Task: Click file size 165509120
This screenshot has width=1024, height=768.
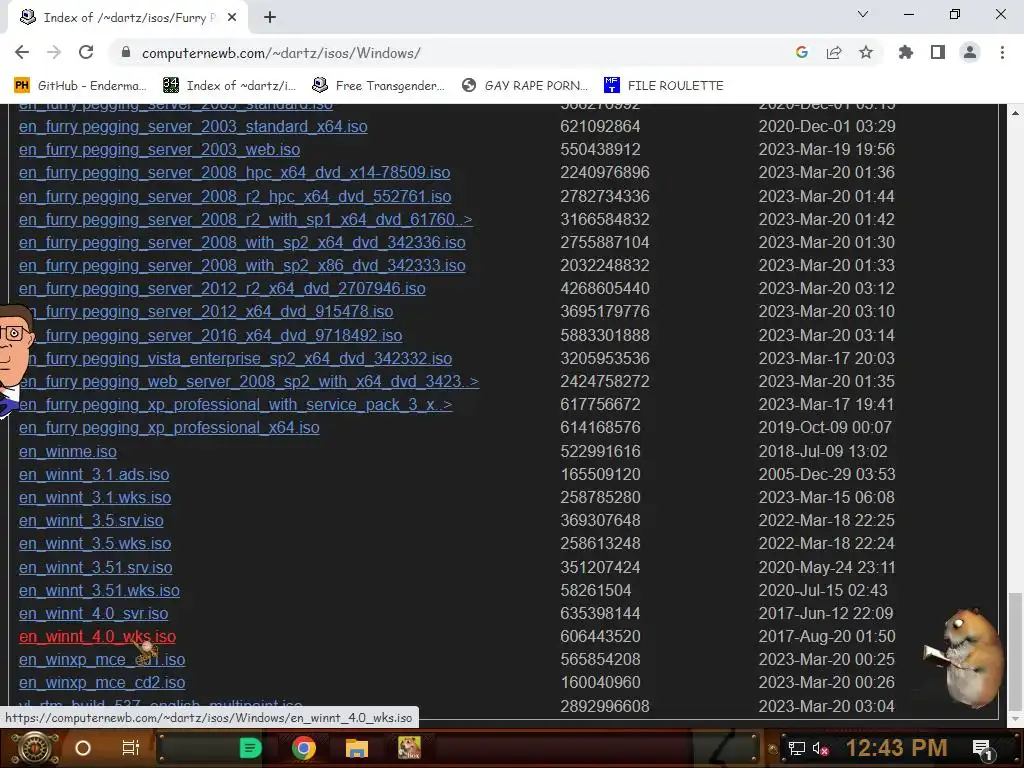Action: pos(600,474)
